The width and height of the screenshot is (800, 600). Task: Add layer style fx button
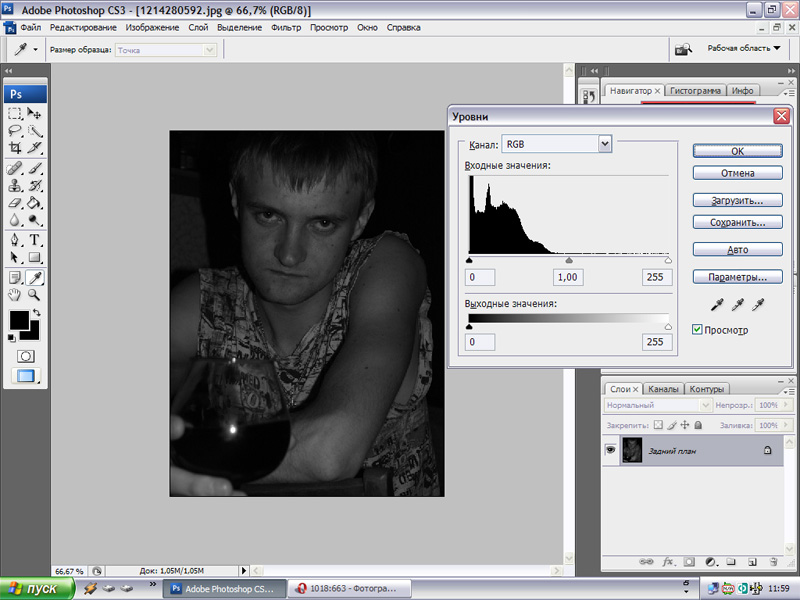tap(668, 562)
